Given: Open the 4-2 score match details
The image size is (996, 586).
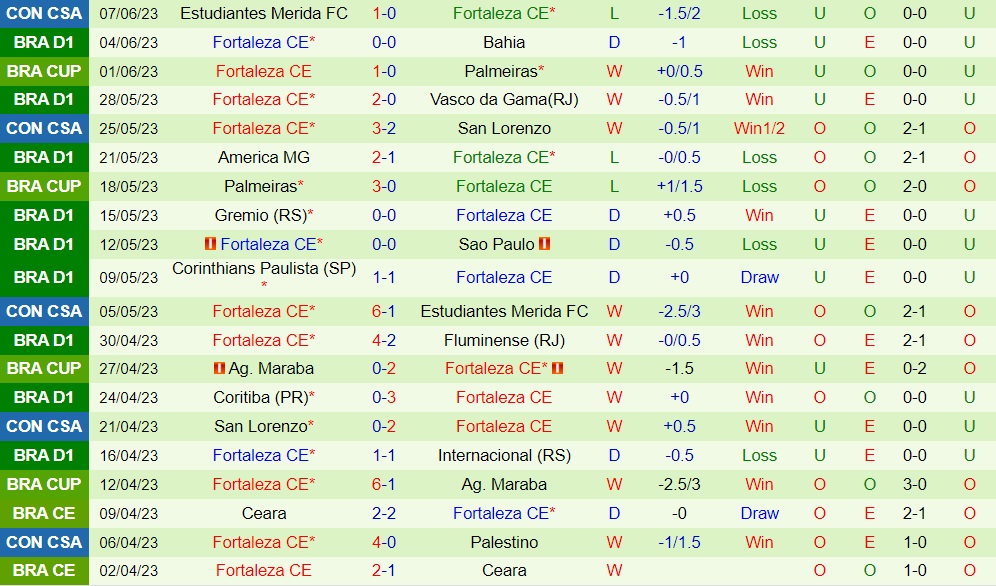Looking at the screenshot, I should tap(384, 340).
